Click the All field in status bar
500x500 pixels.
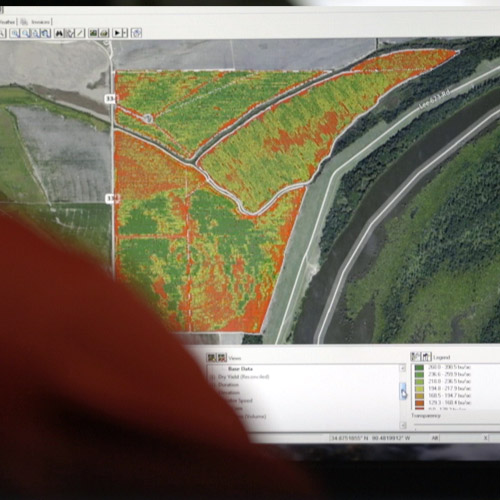[x=435, y=438]
